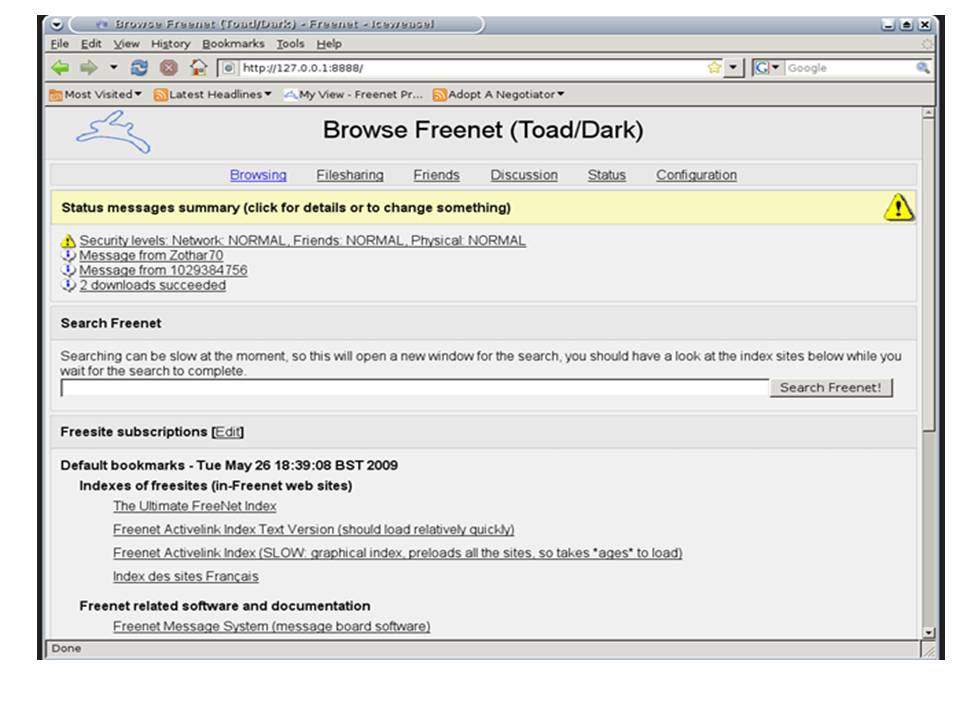Screen dimensions: 960x720
Task: Open the window menu button in title bar
Action: coord(56,24)
